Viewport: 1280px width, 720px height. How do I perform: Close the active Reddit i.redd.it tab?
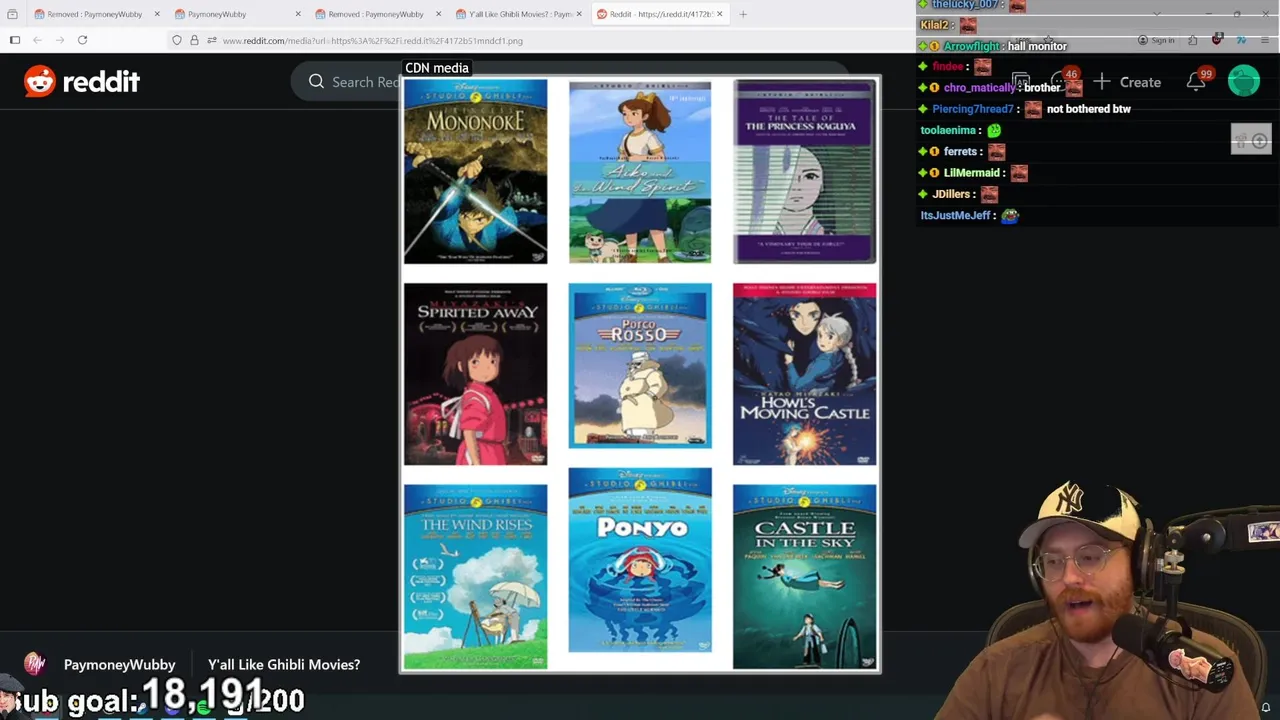click(x=719, y=14)
